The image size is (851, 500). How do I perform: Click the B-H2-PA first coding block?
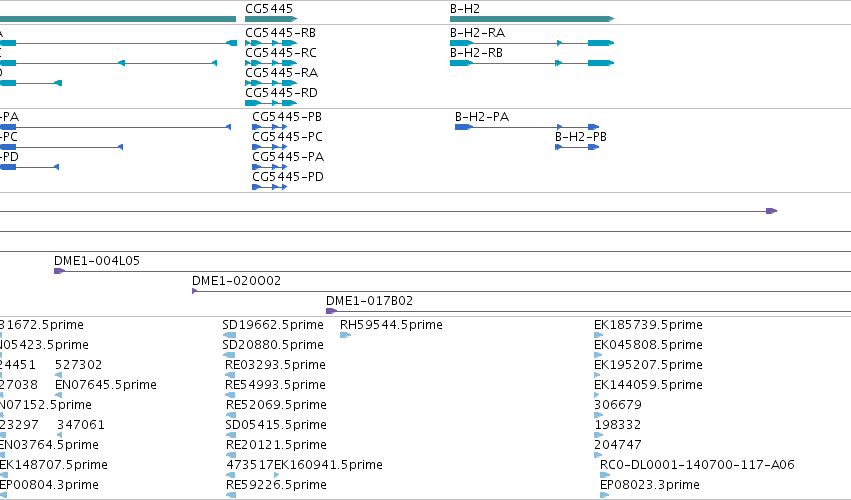464,127
